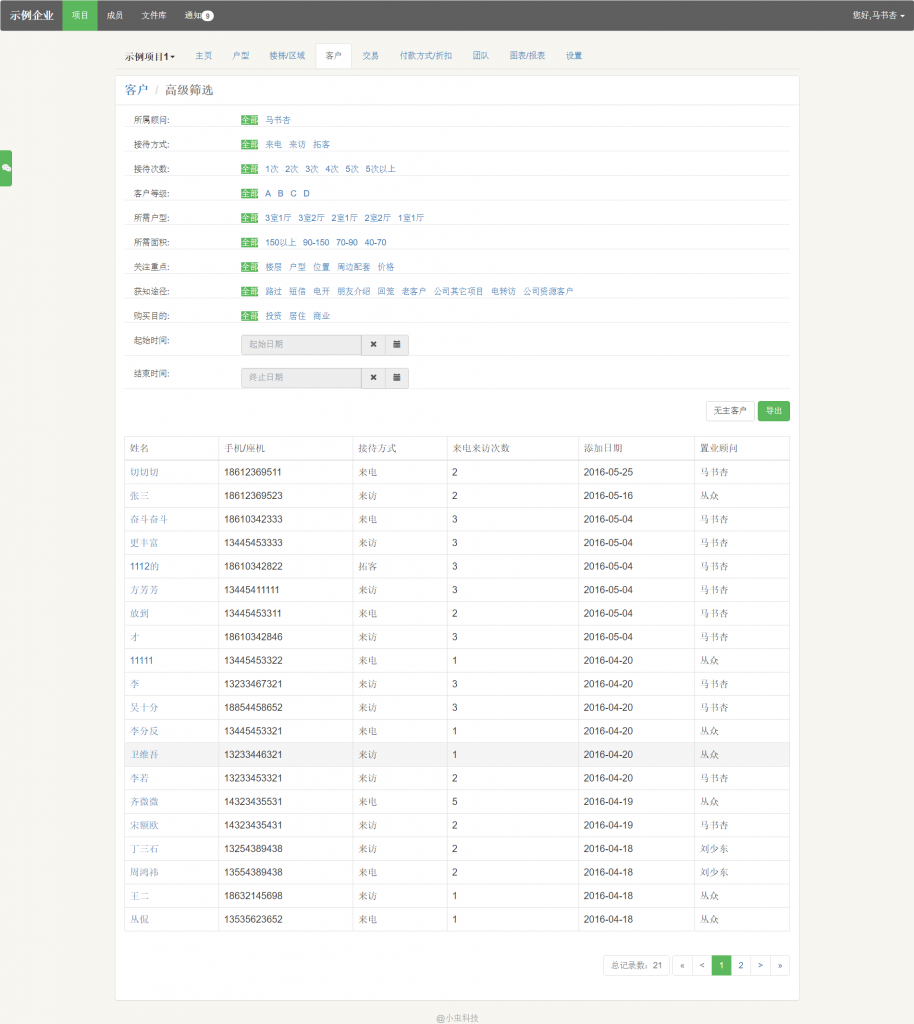Click the clear icon beside 起始日期 field
The height and width of the screenshot is (1024, 914).
373,344
